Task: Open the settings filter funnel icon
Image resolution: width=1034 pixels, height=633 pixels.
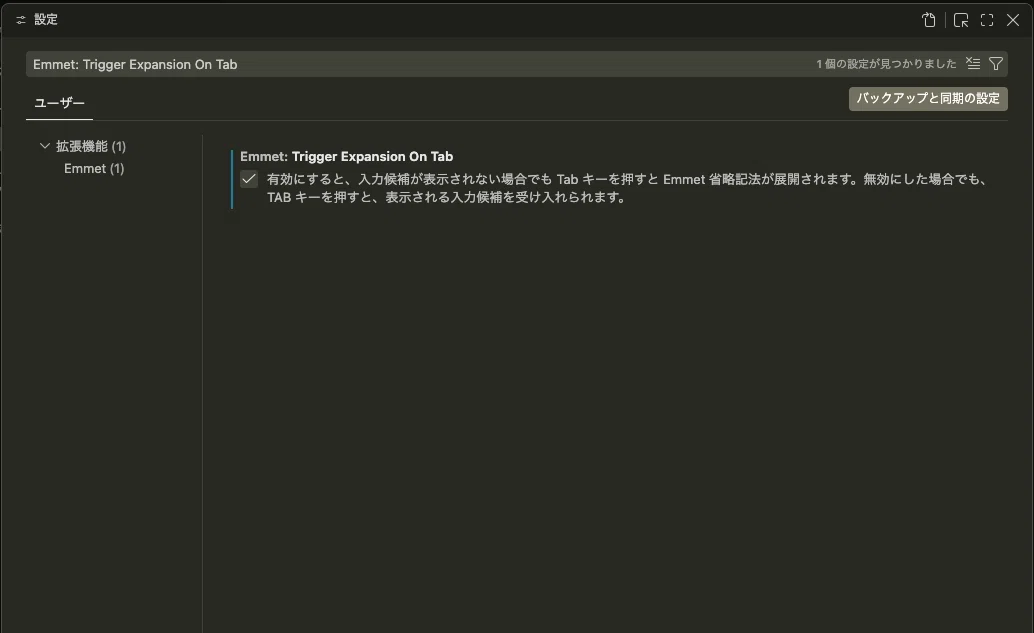Action: point(996,63)
